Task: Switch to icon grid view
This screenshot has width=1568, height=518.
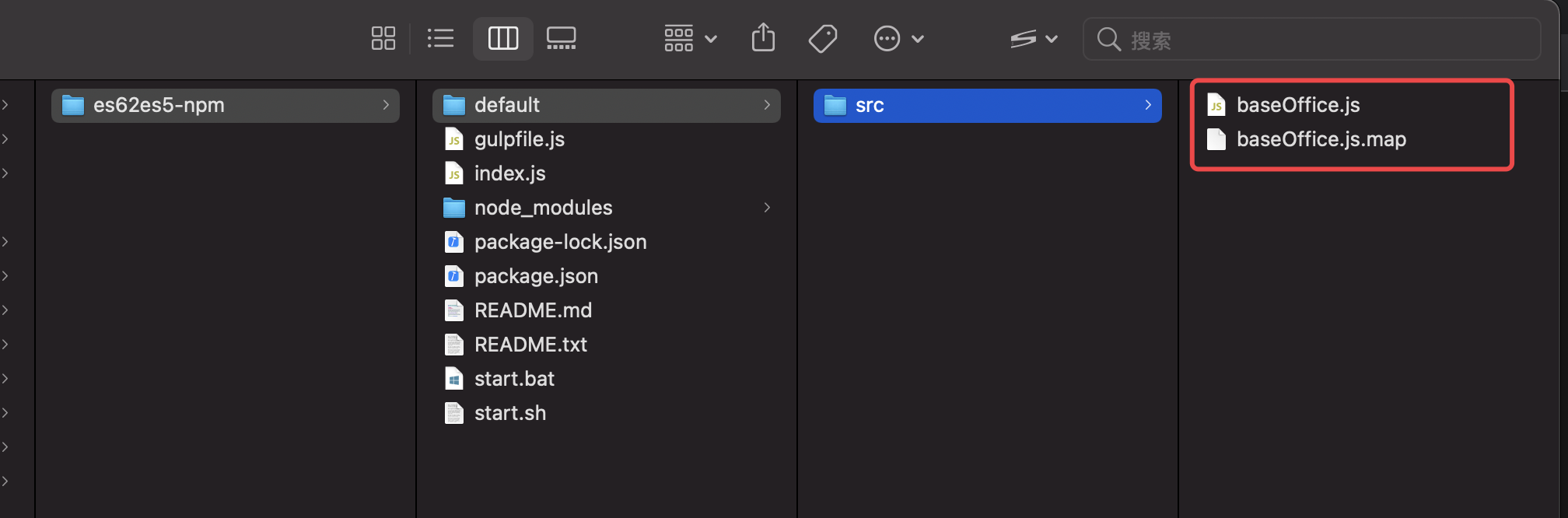Action: click(383, 38)
